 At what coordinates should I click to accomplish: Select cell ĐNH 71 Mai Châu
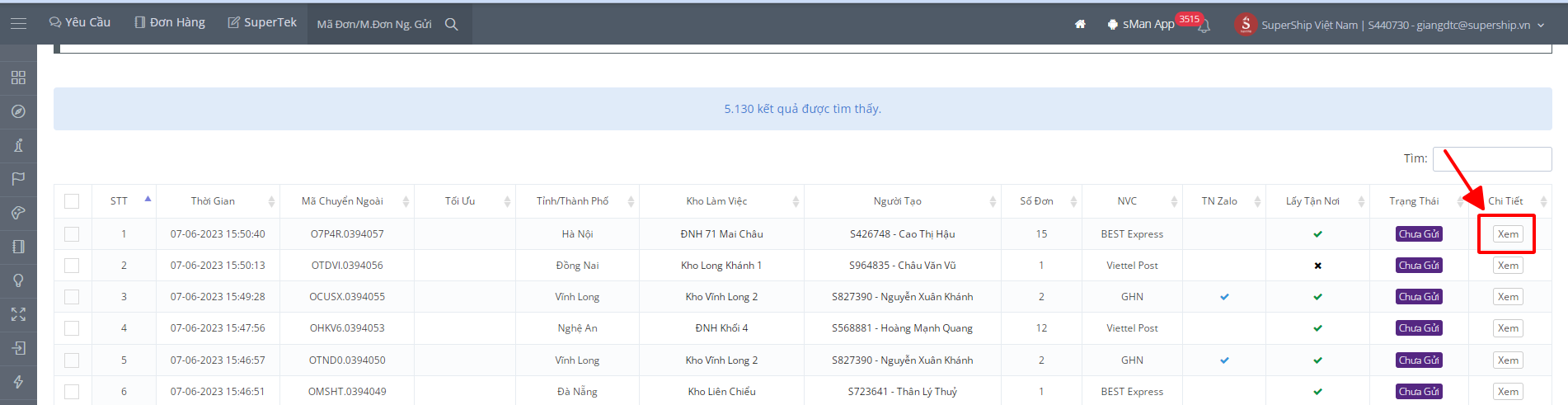pos(721,234)
